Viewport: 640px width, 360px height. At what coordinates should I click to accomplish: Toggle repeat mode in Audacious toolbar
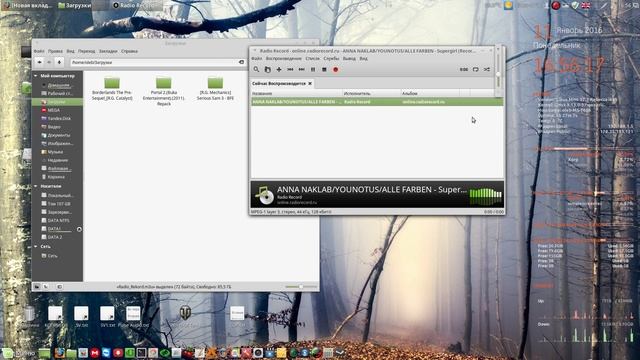point(476,69)
